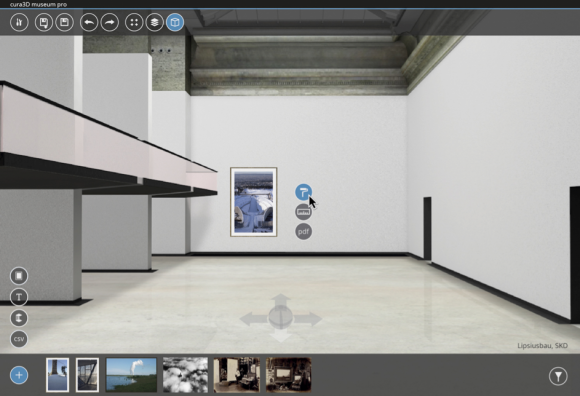Undo the last action with left arrow

tap(89, 23)
